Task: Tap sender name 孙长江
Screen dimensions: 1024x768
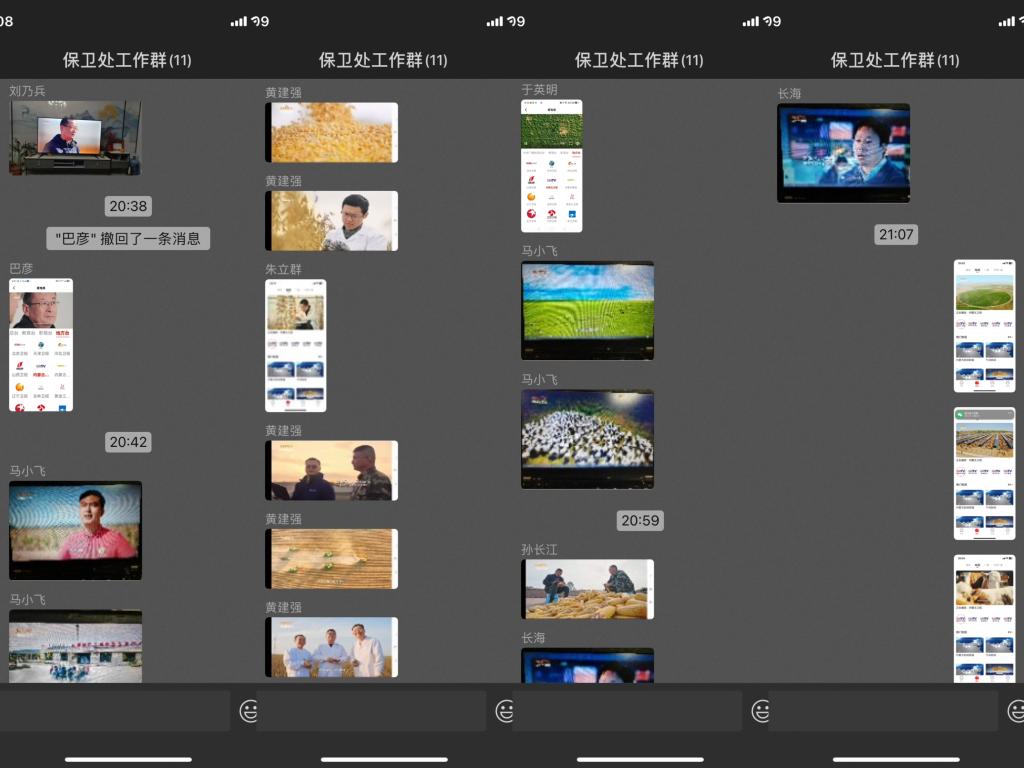Action: click(539, 549)
